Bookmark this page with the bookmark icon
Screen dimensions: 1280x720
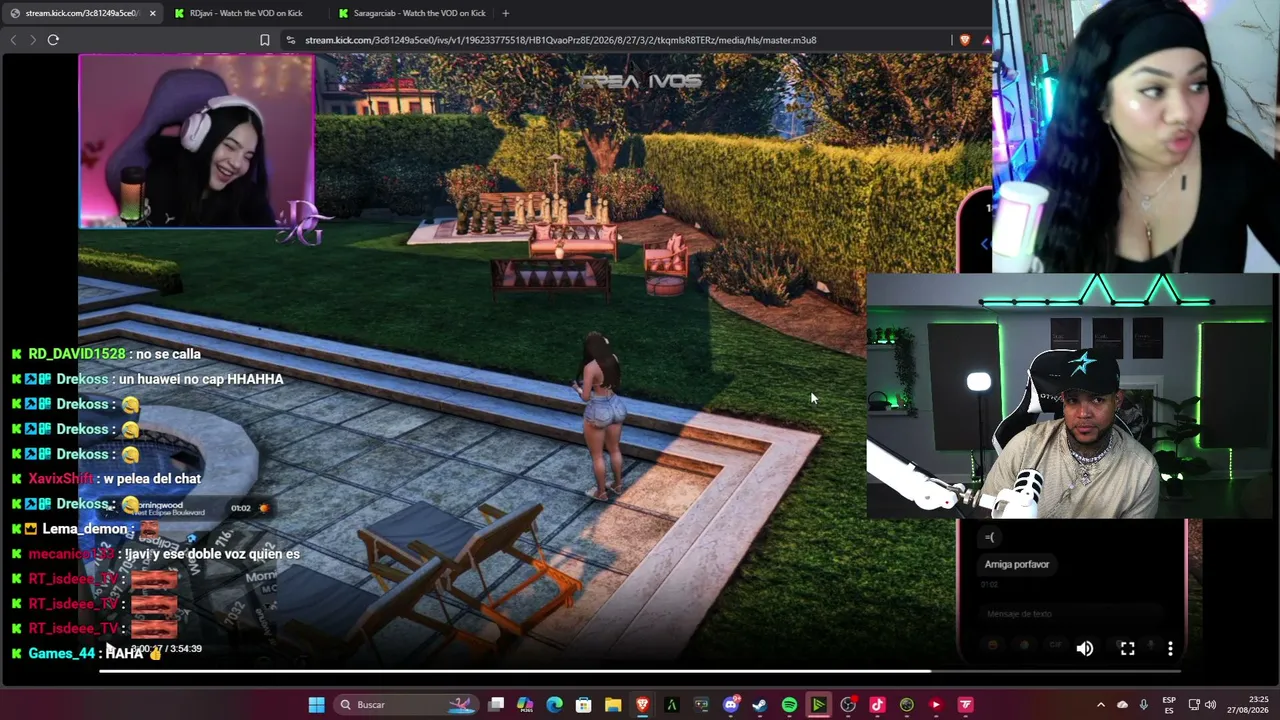[265, 40]
